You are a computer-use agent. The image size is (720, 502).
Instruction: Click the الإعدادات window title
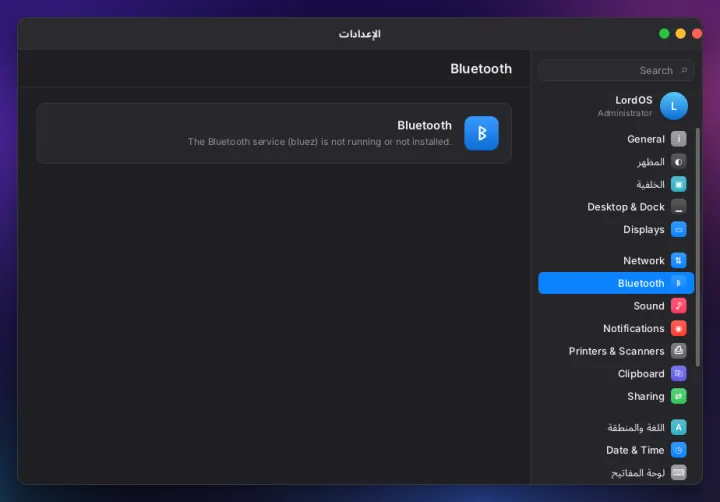[x=360, y=34]
